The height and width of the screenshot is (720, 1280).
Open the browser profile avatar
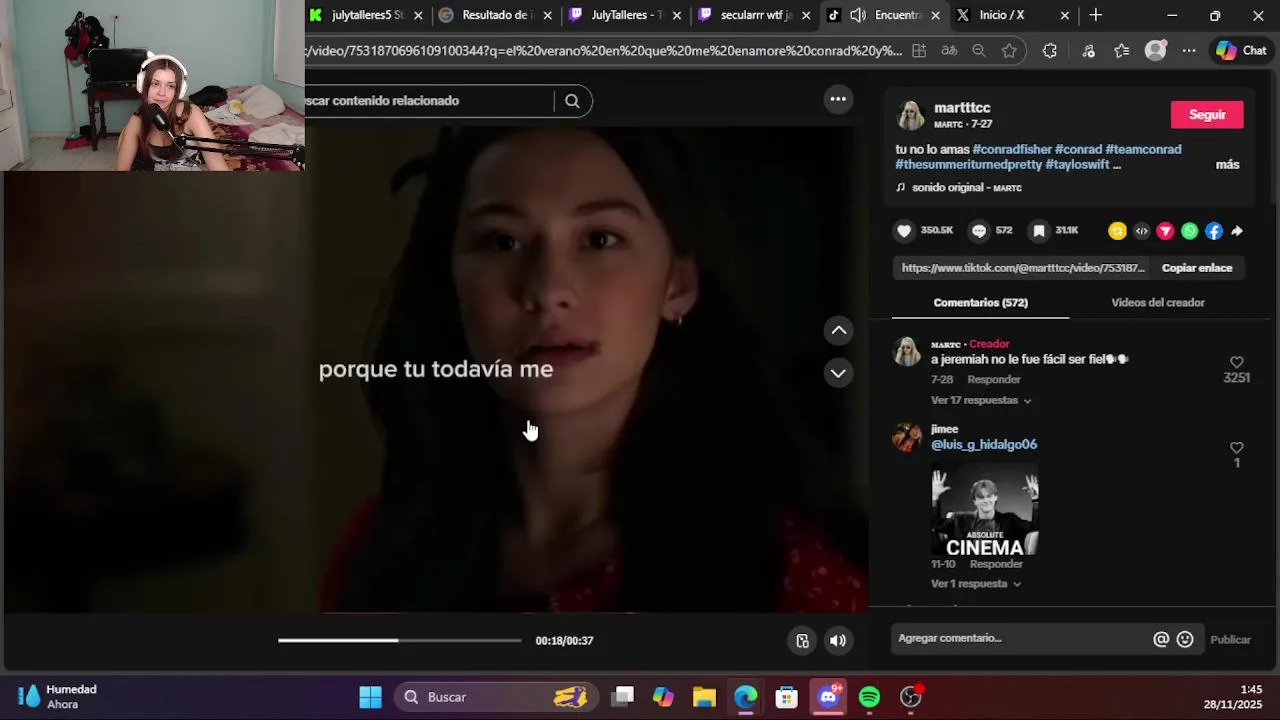point(1156,51)
